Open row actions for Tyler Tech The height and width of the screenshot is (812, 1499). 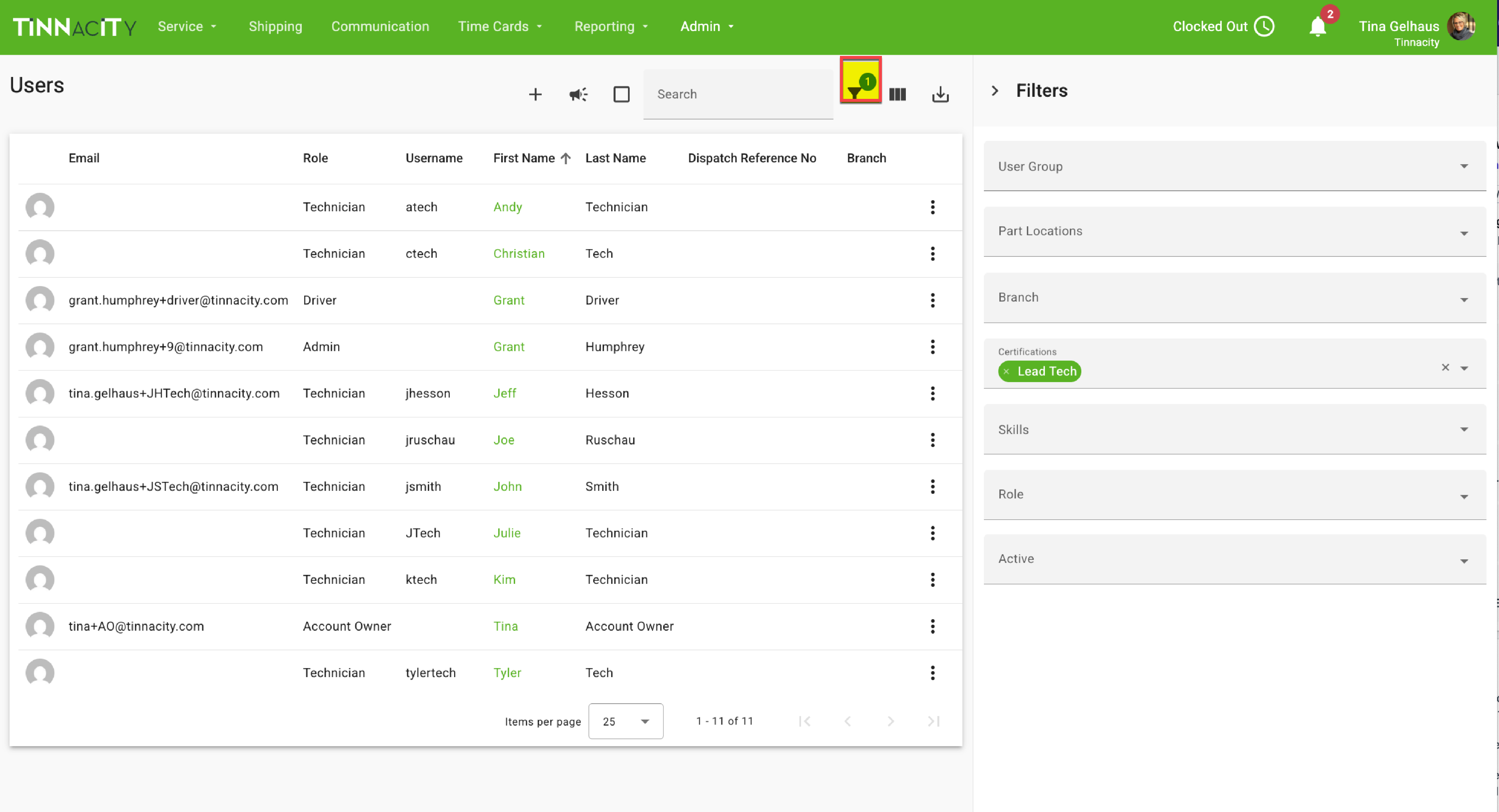point(932,673)
